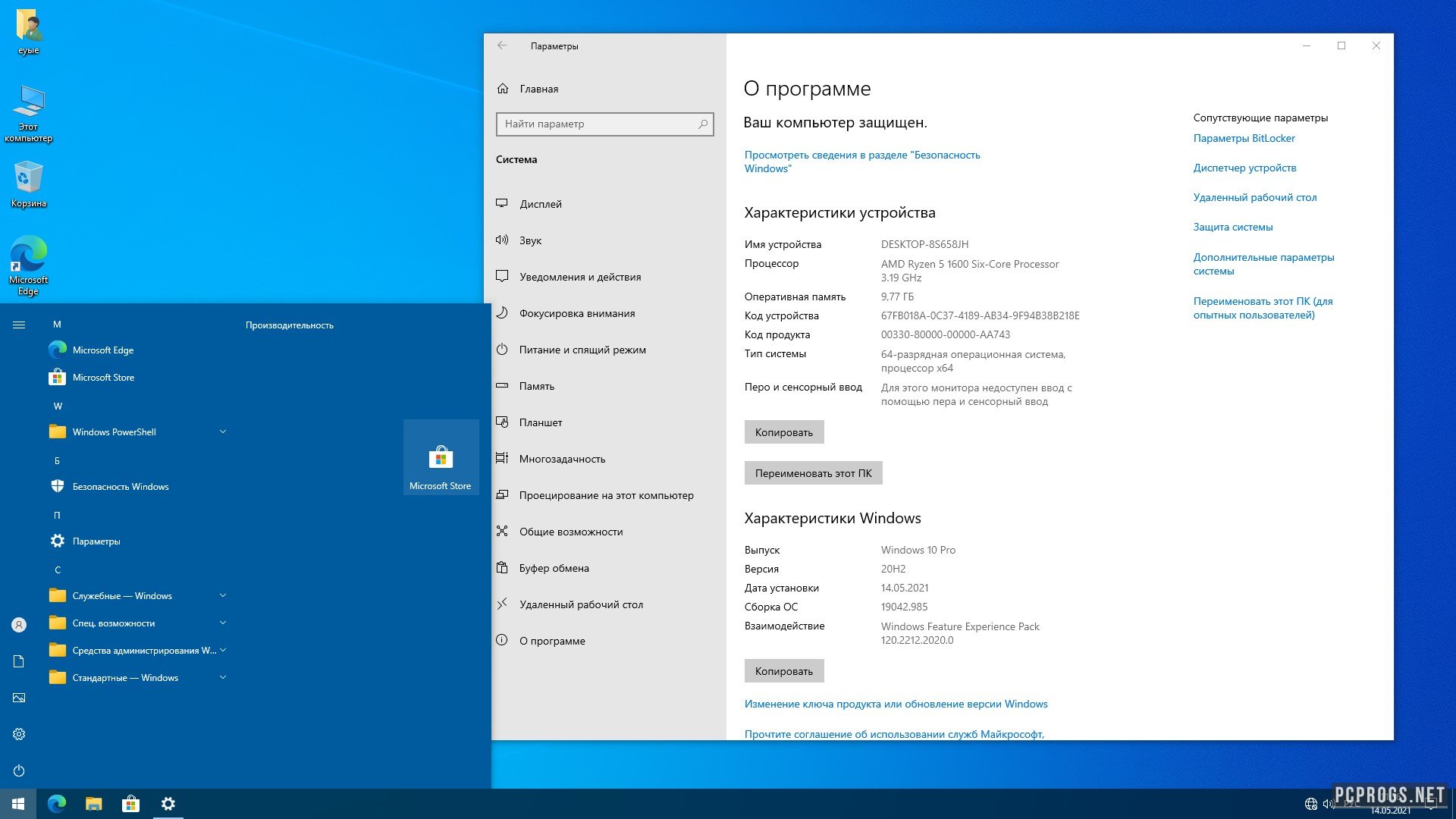Open the euye user folder on desktop
This screenshot has height=819, width=1456.
(29, 33)
